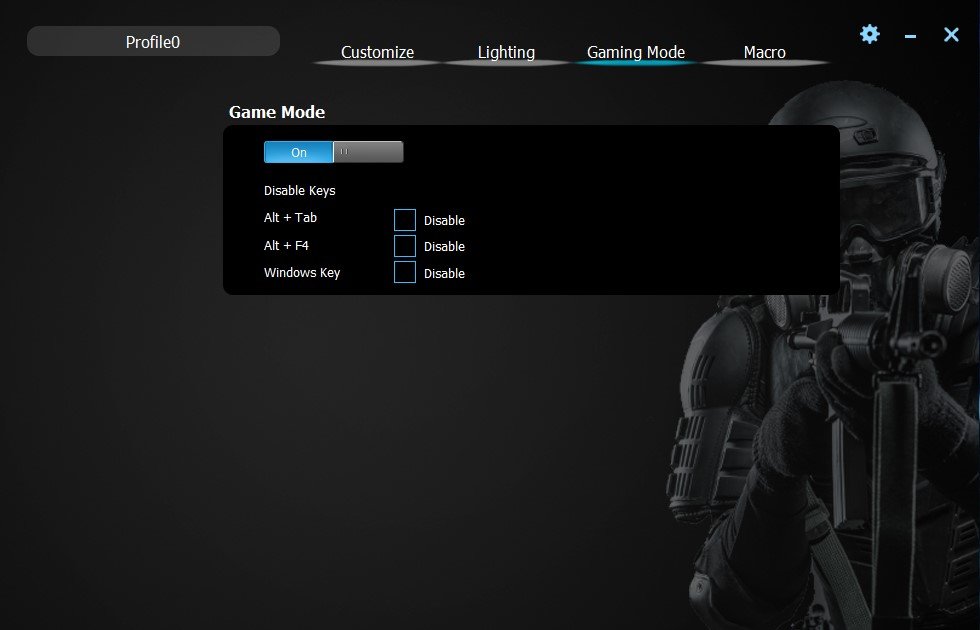Viewport: 980px width, 630px height.
Task: Click the Windows Key row label
Action: point(302,272)
